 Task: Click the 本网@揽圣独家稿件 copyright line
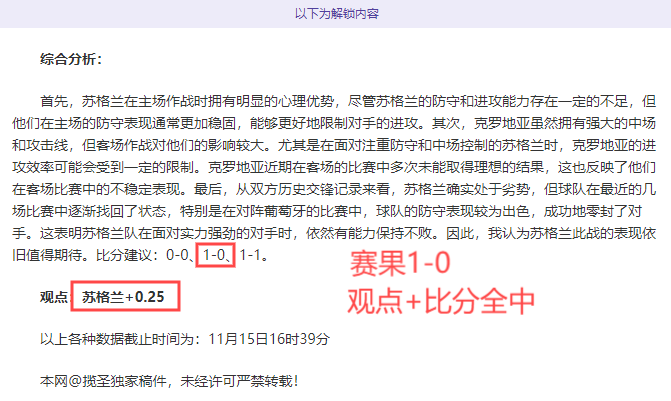169,381
